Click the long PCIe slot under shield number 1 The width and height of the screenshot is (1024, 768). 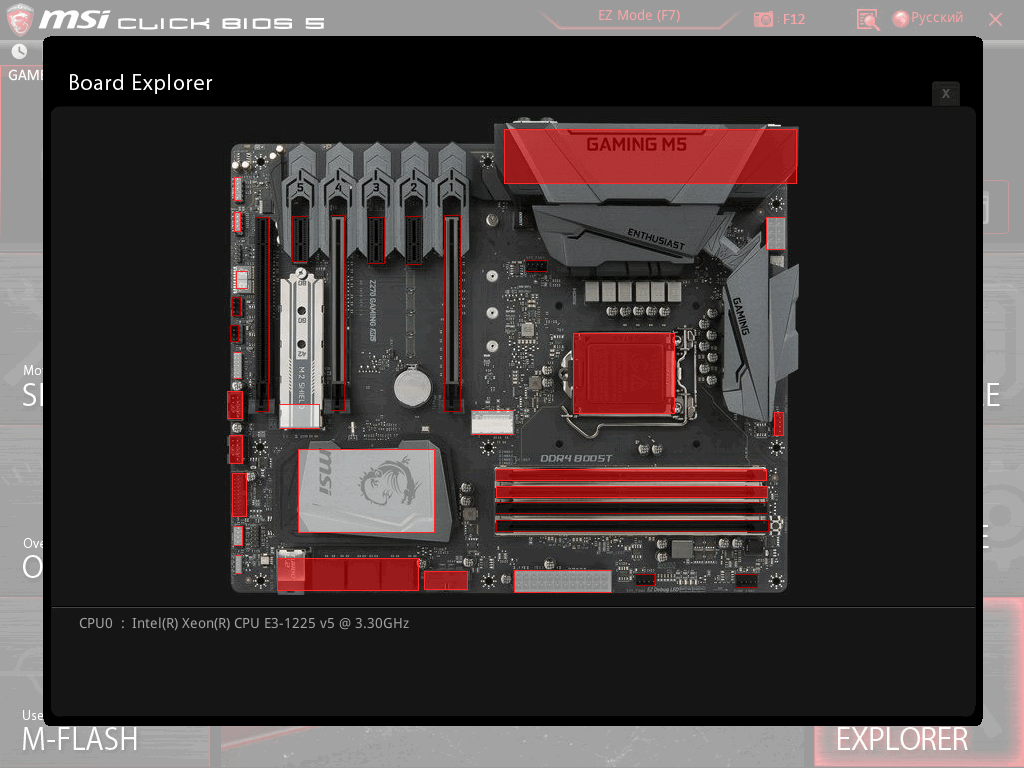(x=452, y=314)
